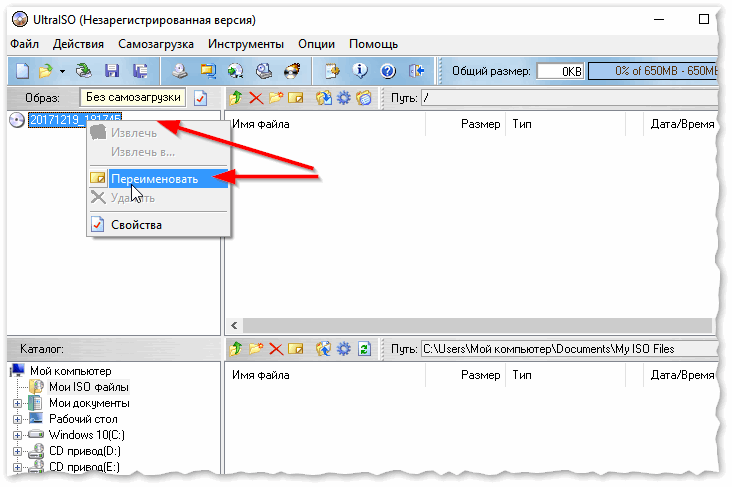Click the Open CD/DVD icon in main toolbar
This screenshot has width=732, height=487.
click(x=84, y=71)
